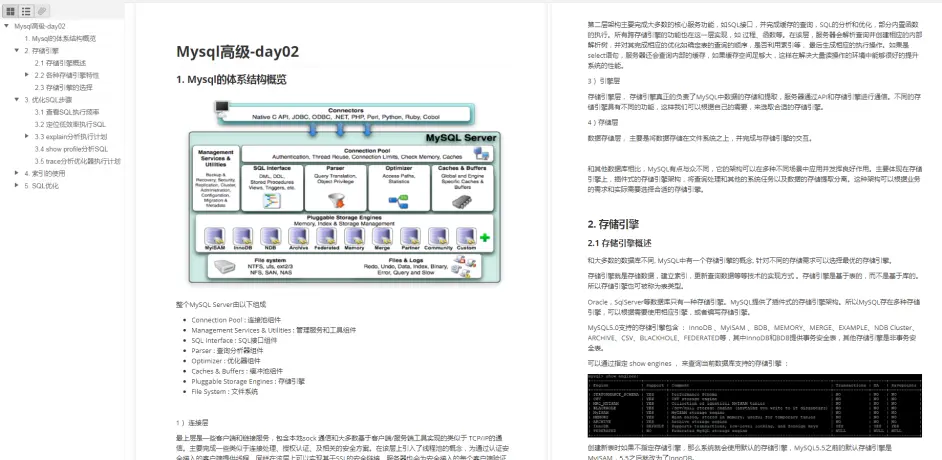Screen dimensions: 942x460
Task: Expand the 2.2 各种存储引擎特性 outline item
Action: tap(27, 75)
